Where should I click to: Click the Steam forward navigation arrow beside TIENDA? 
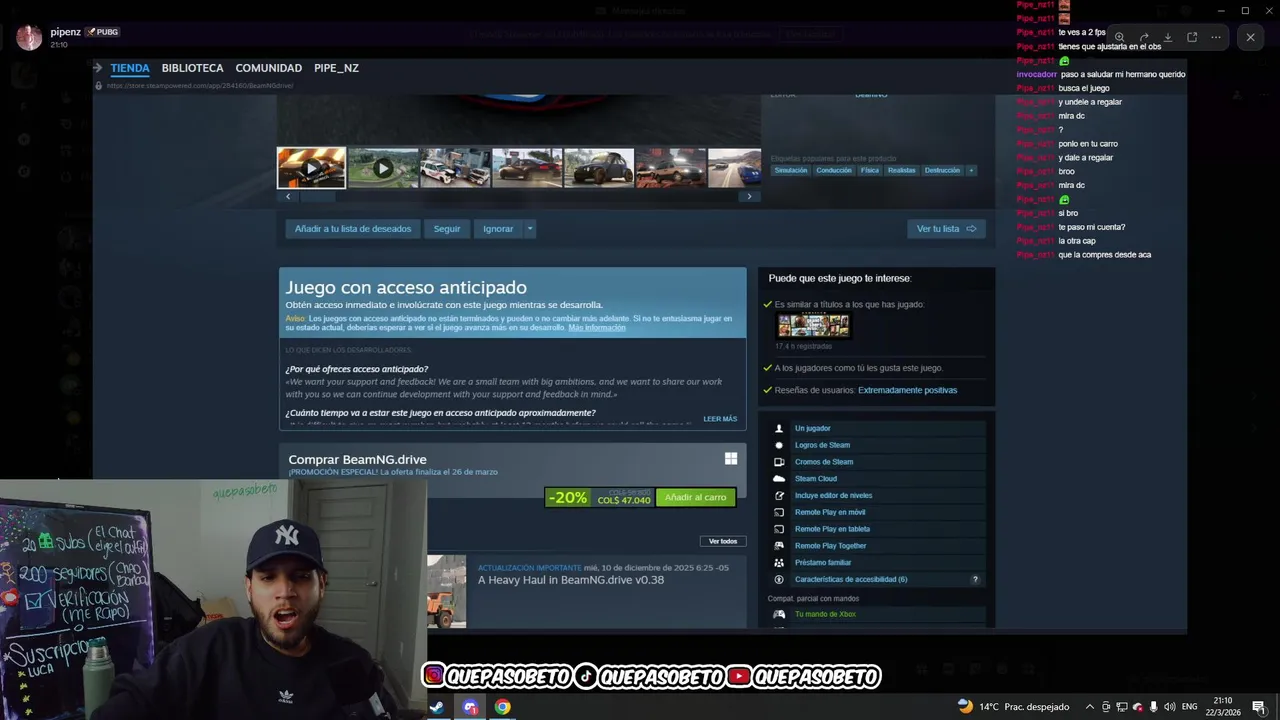[x=98, y=68]
